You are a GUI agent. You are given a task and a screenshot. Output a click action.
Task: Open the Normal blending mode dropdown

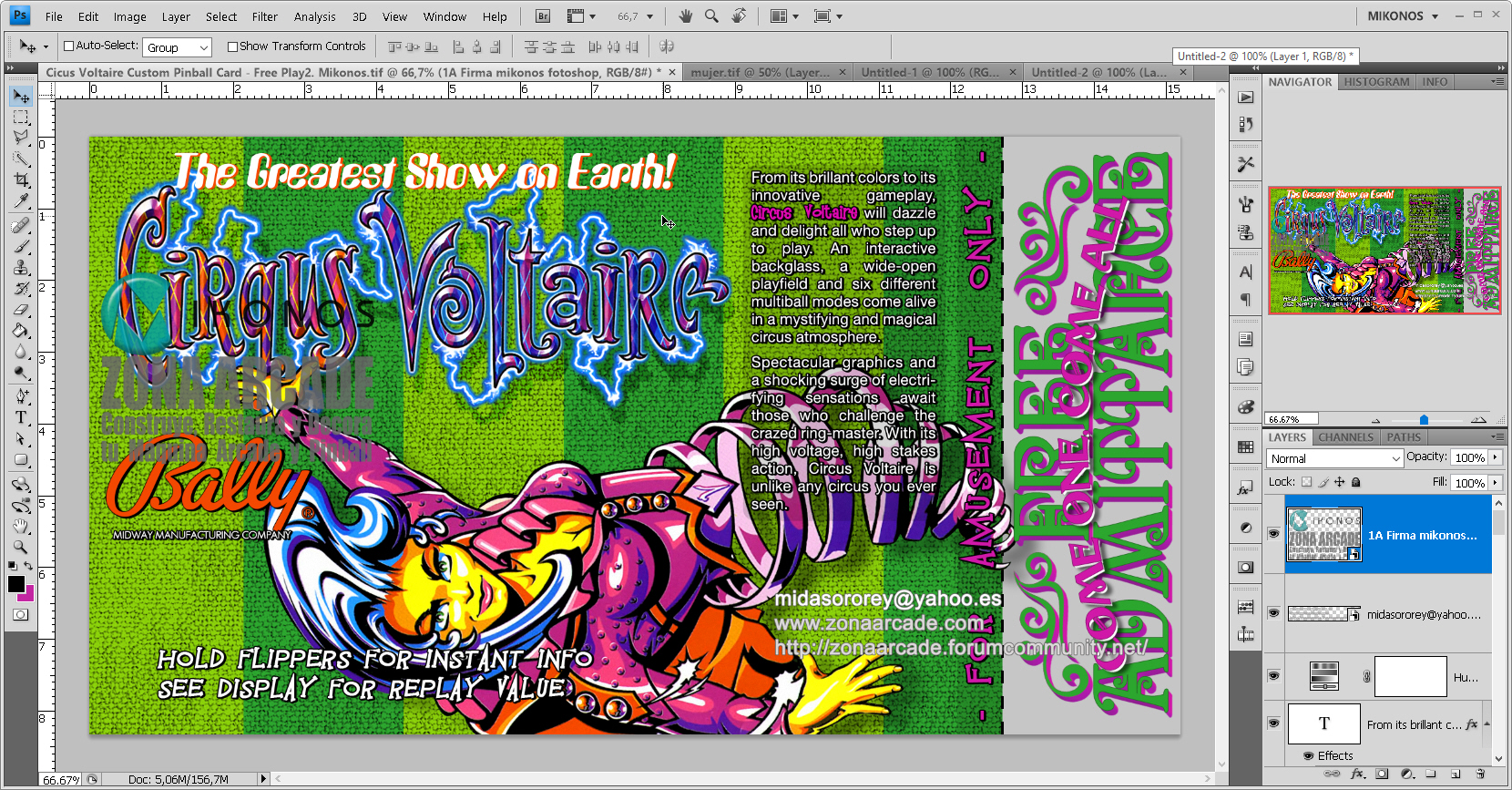pyautogui.click(x=1334, y=458)
